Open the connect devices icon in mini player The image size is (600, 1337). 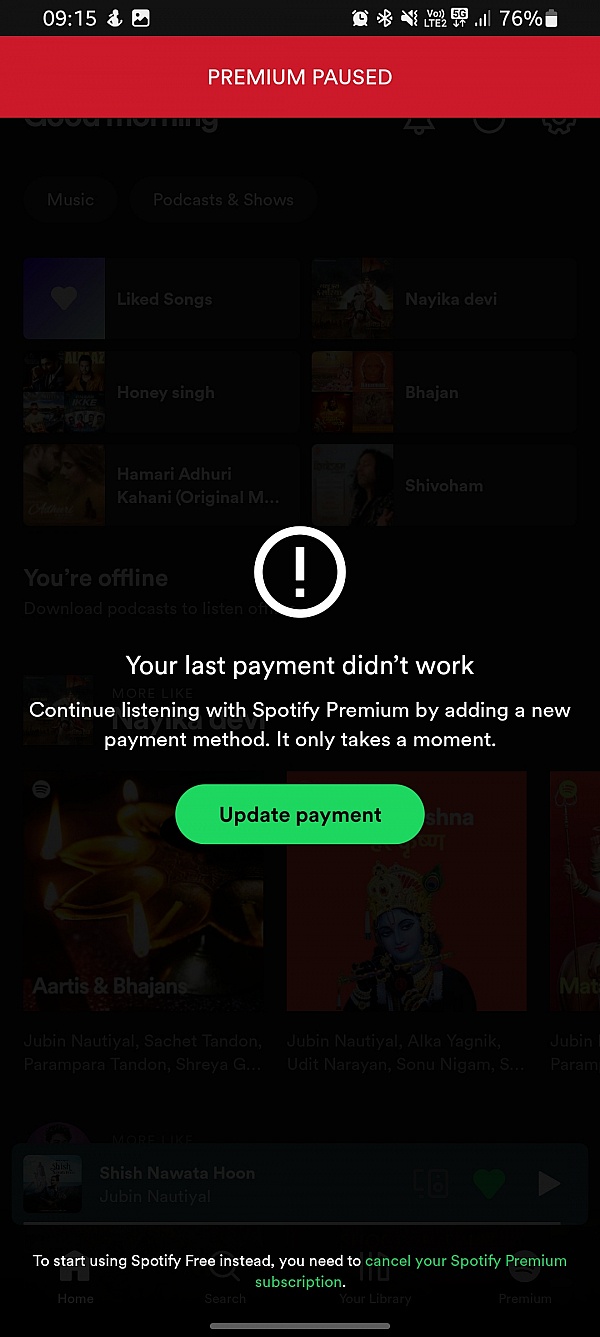pos(430,1184)
